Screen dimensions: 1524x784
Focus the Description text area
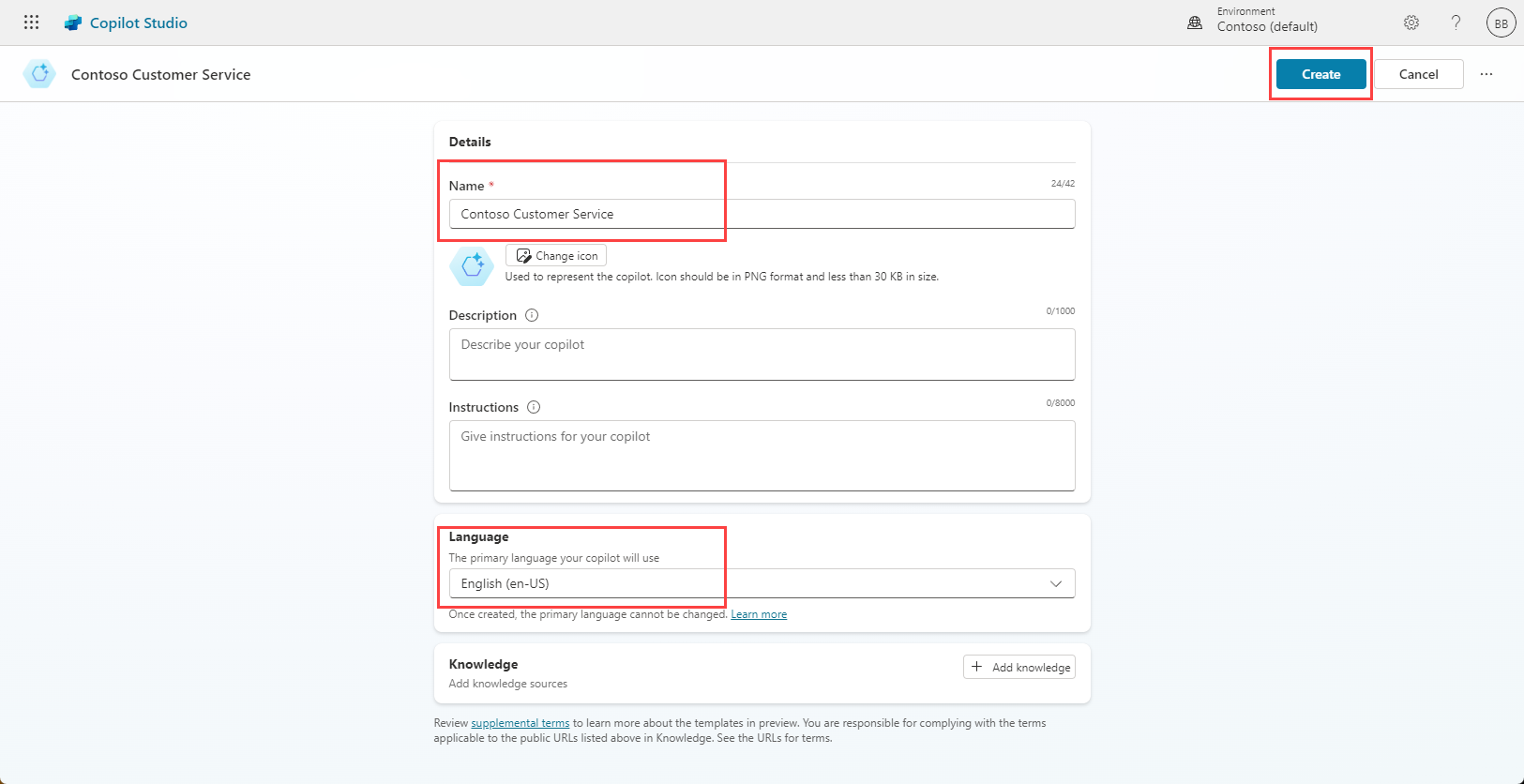(762, 354)
